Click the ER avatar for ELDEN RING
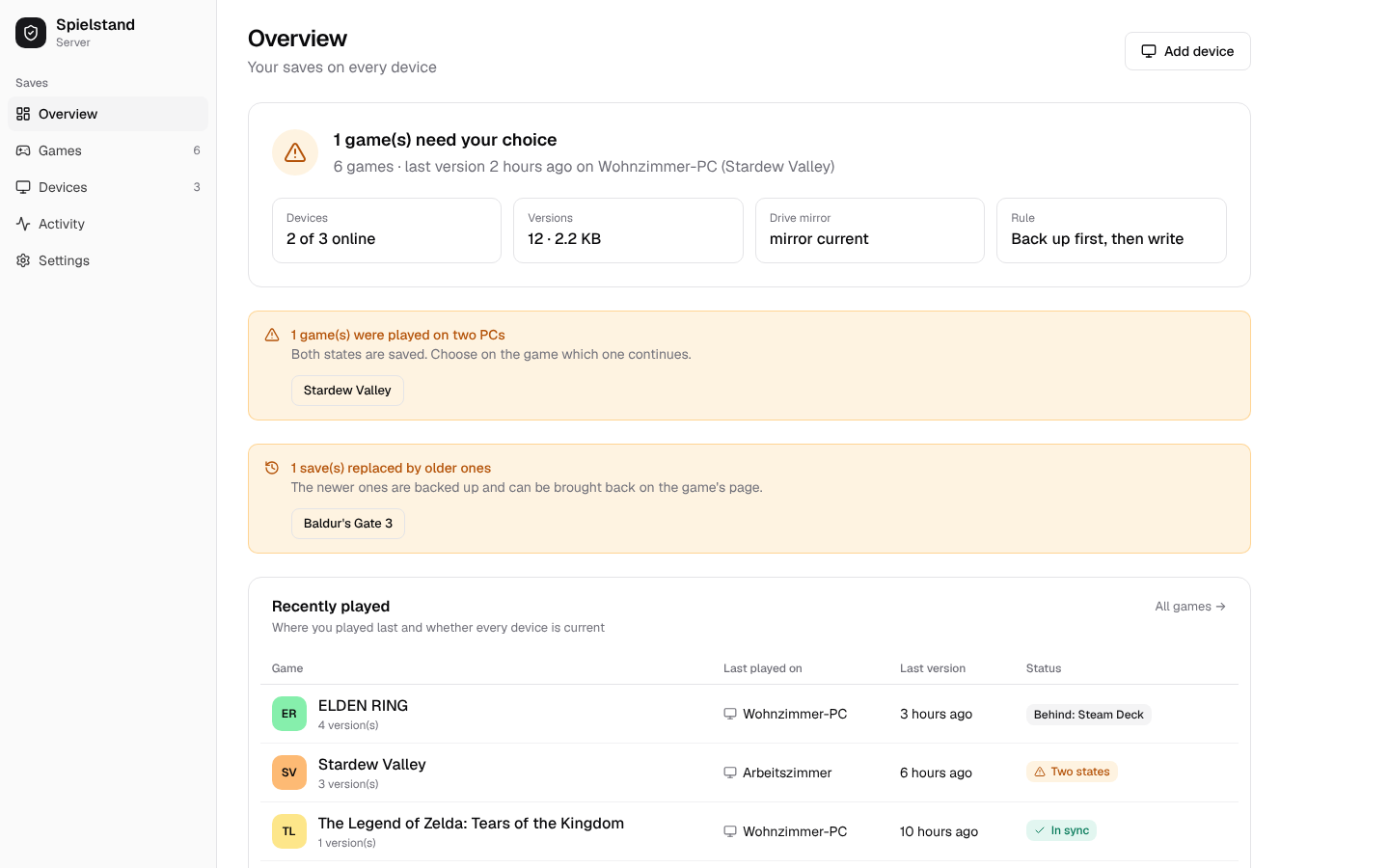This screenshot has width=1389, height=868. pos(289,714)
